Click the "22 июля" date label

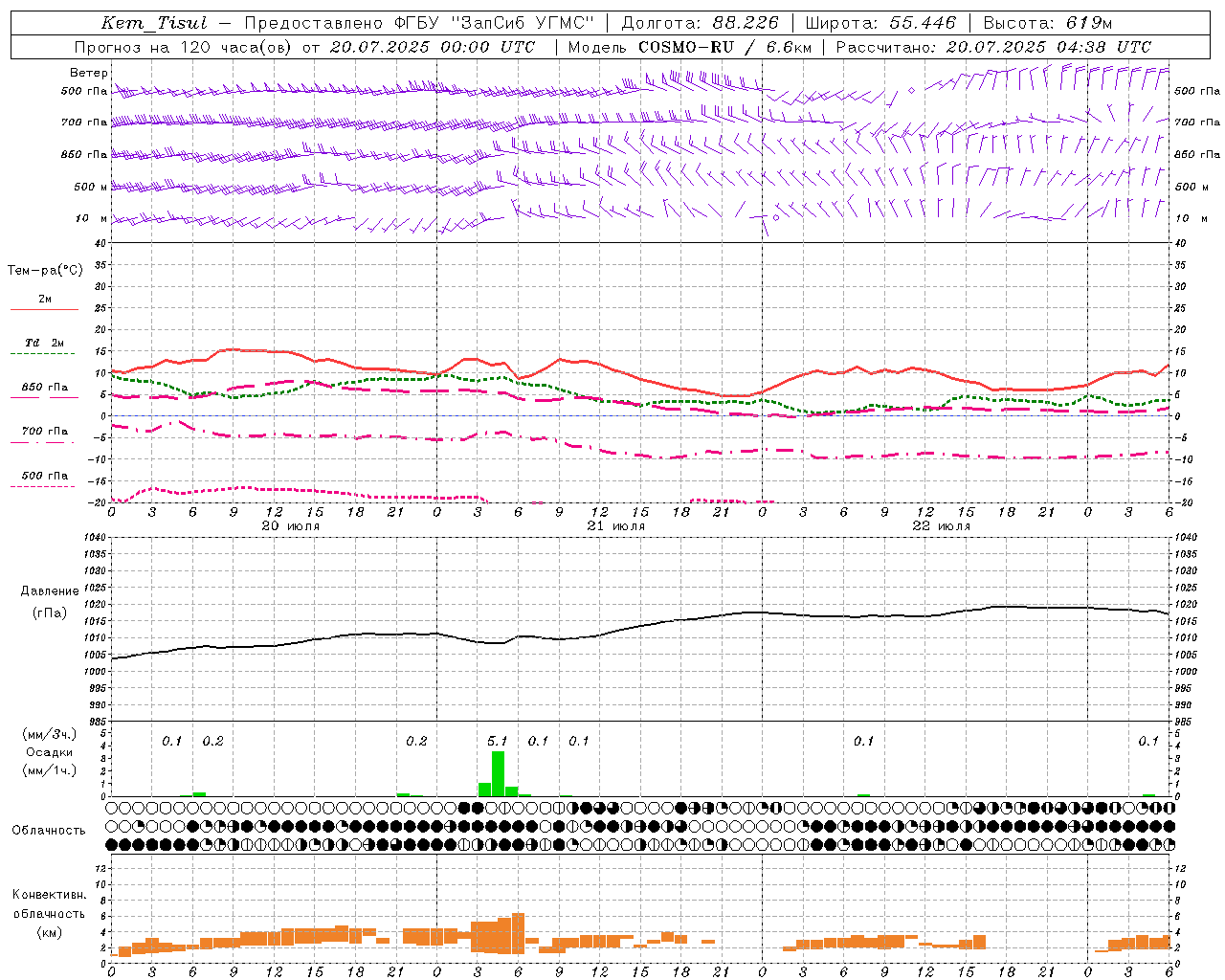[942, 525]
